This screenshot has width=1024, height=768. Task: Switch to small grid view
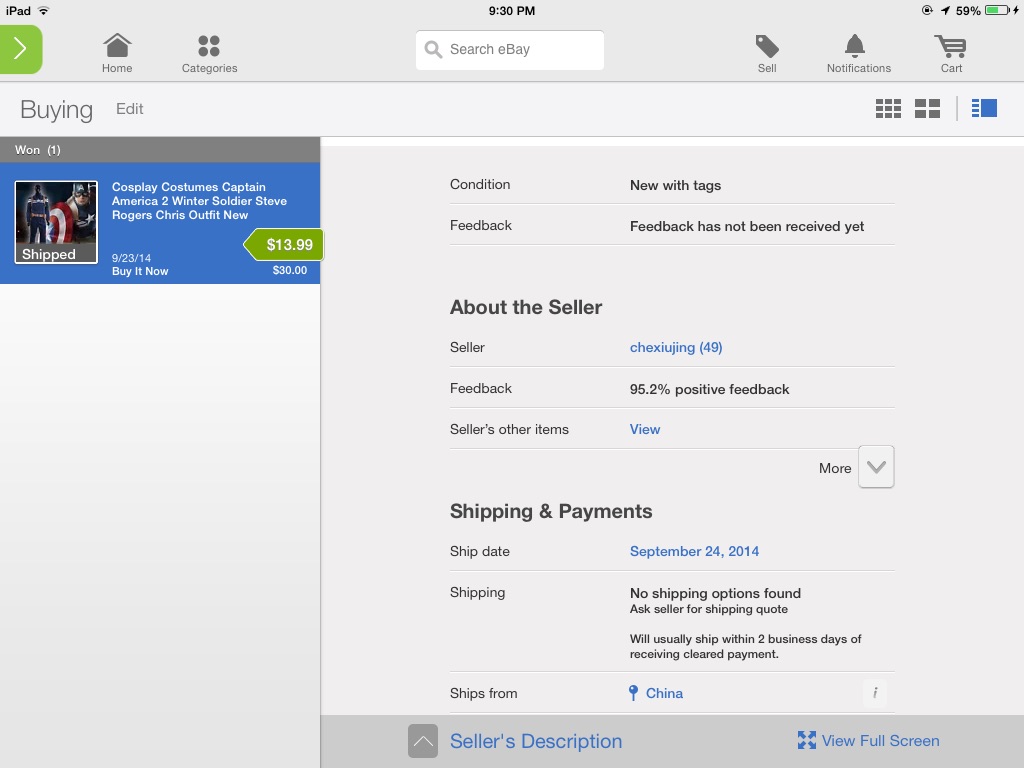click(x=888, y=108)
